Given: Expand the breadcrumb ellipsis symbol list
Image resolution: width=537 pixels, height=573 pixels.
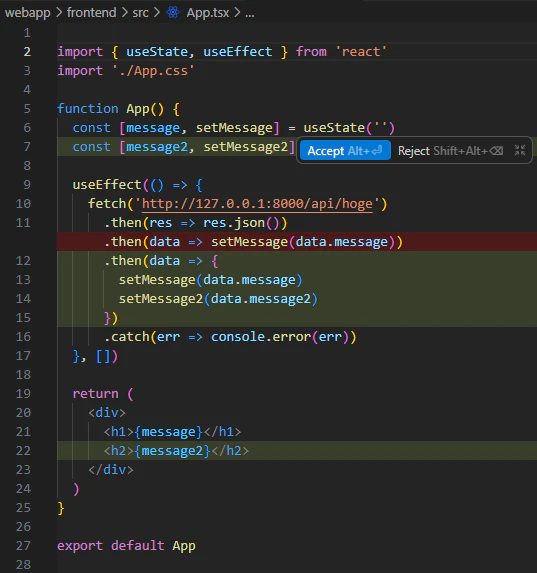Looking at the screenshot, I should point(250,13).
